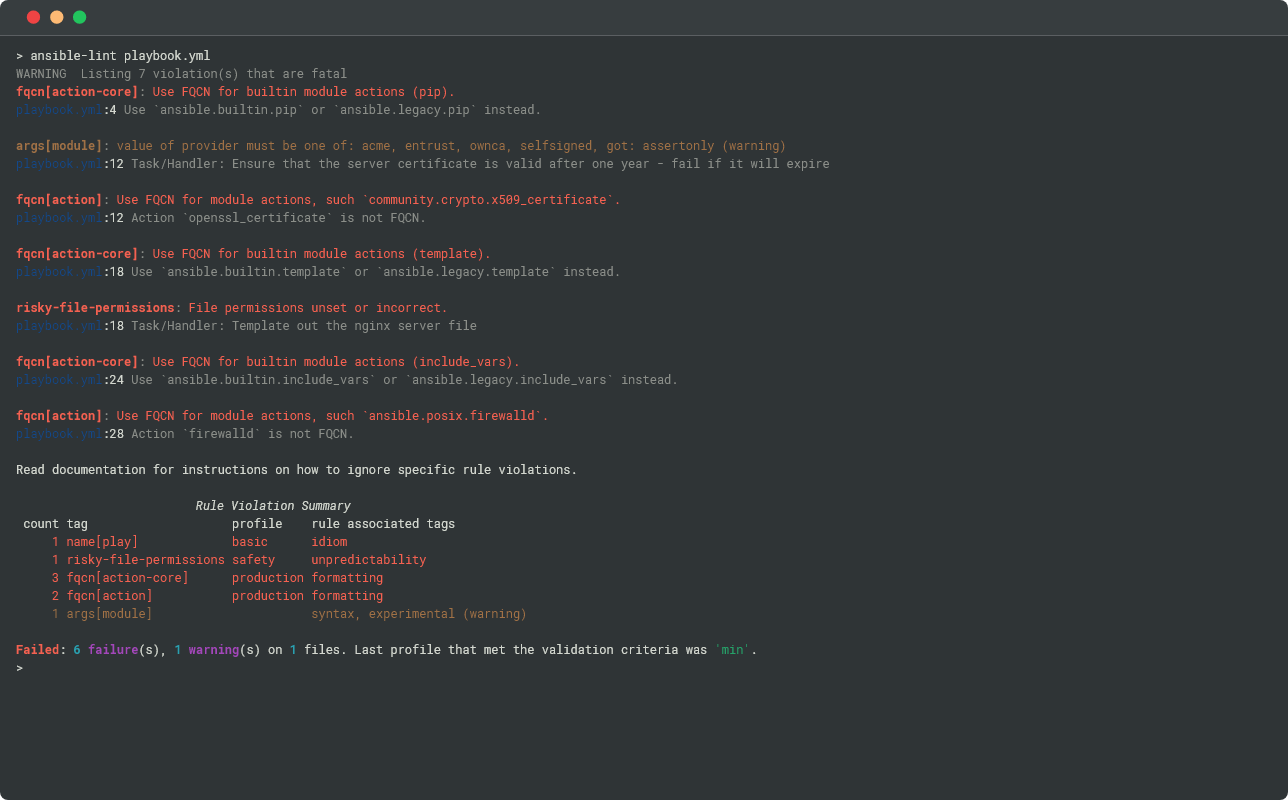This screenshot has height=800, width=1288.
Task: Click the 'rule associated tags' column header
Action: point(383,524)
